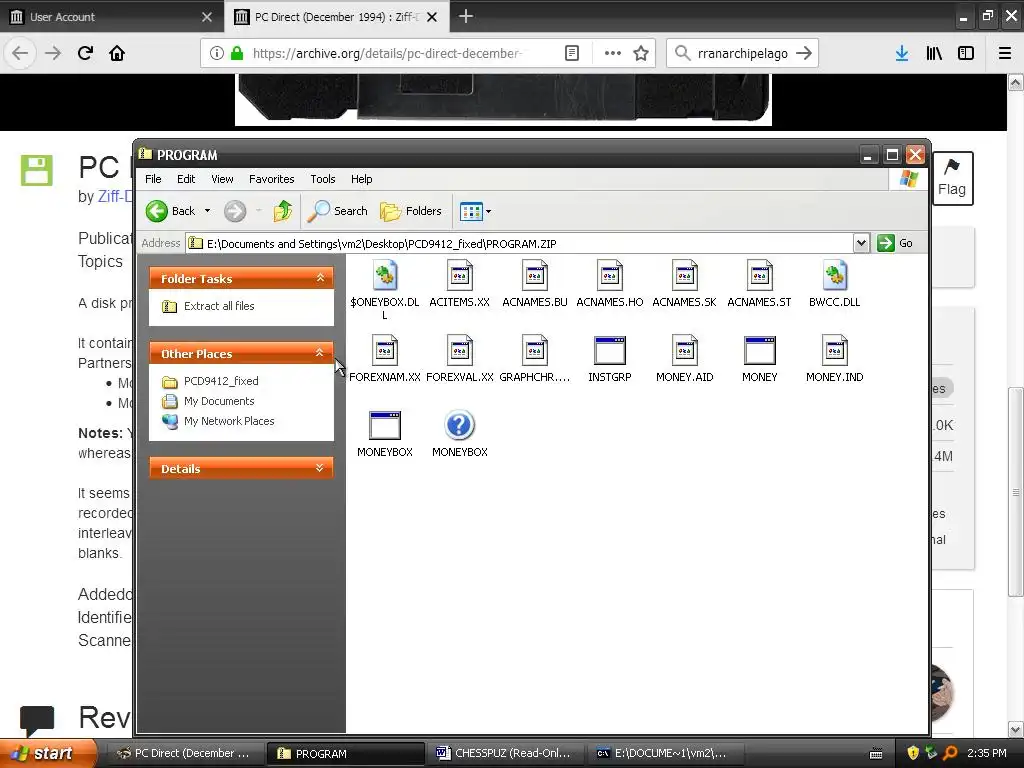Select the MONEY.AID file
Screen dimensions: 1024x768
(684, 360)
